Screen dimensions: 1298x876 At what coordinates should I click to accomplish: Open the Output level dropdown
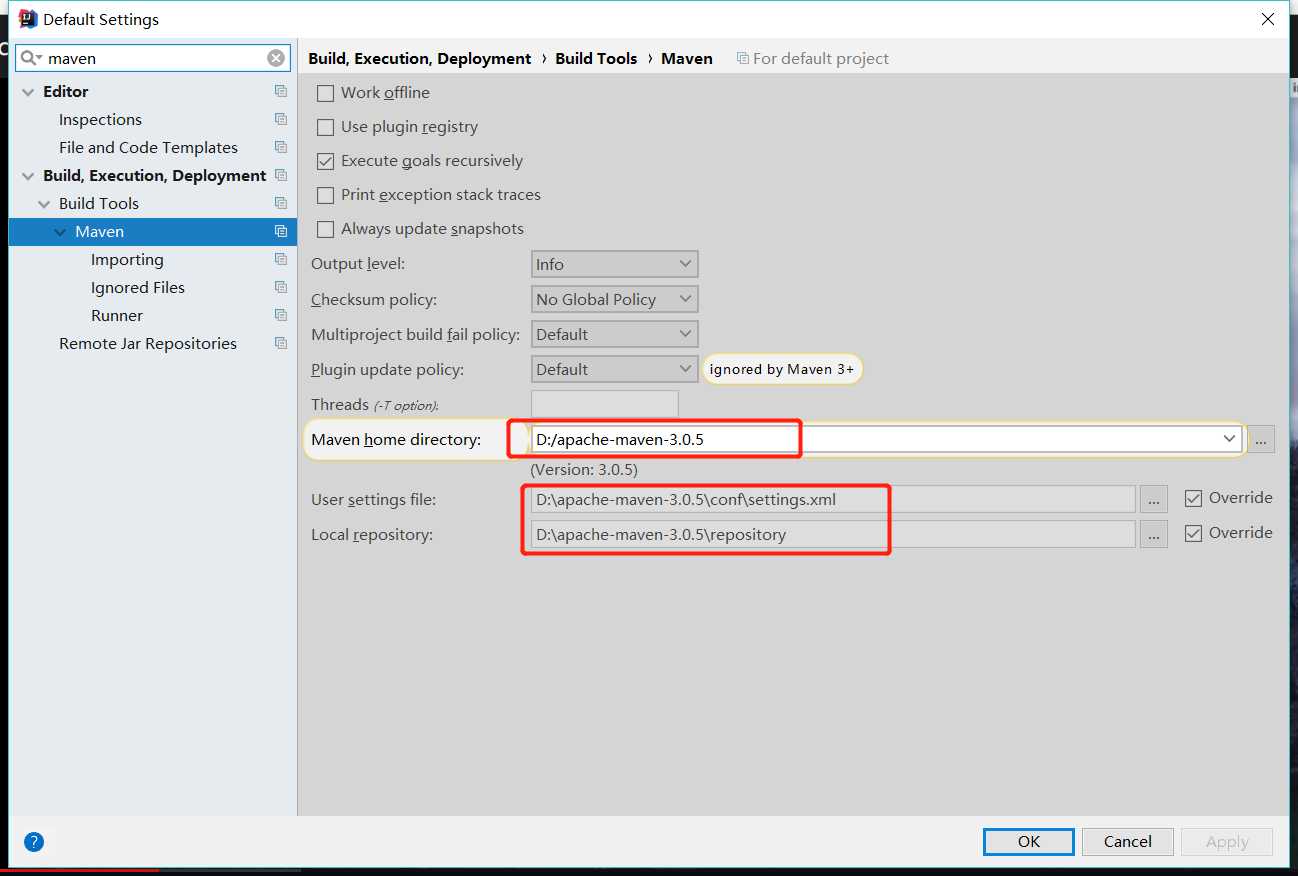click(614, 264)
